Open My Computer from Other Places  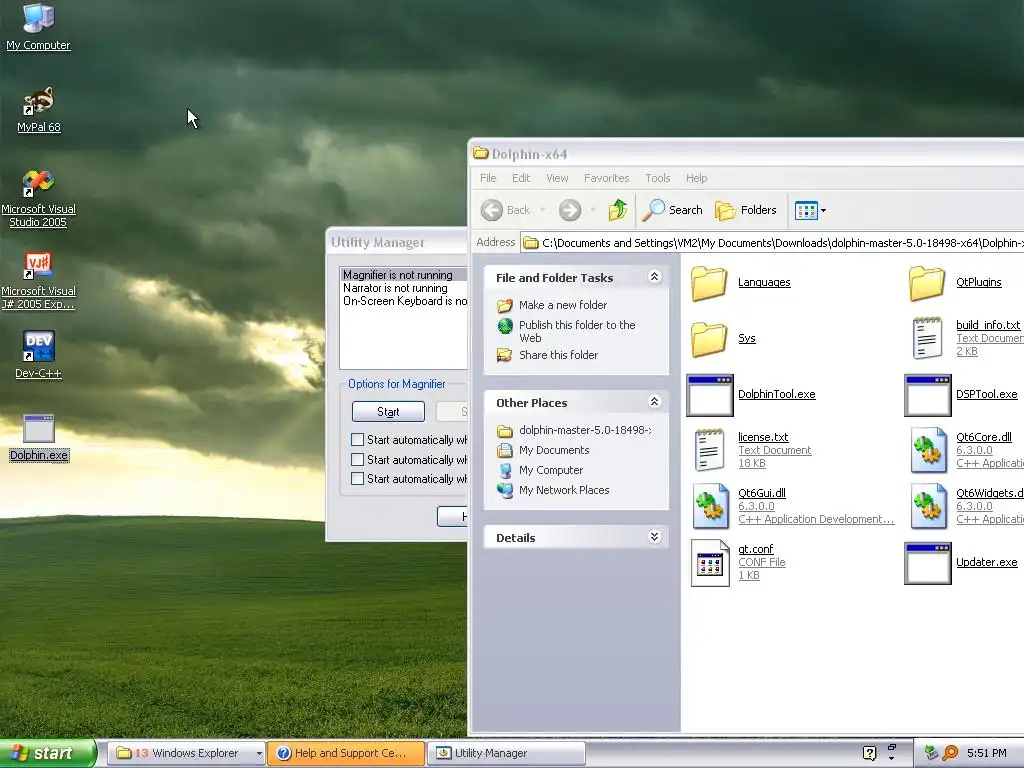[x=551, y=470]
